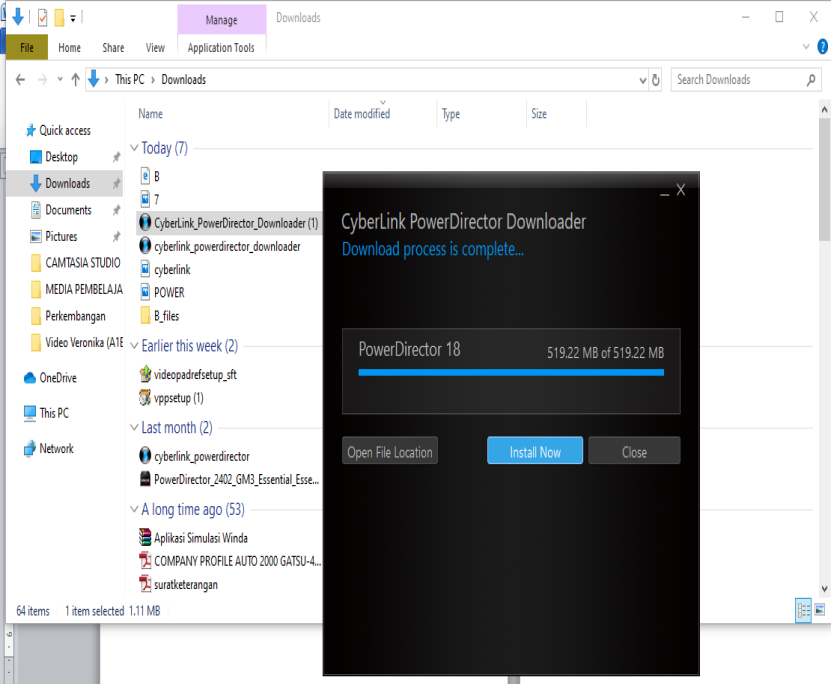Click the Close button in downloader

pos(634,451)
